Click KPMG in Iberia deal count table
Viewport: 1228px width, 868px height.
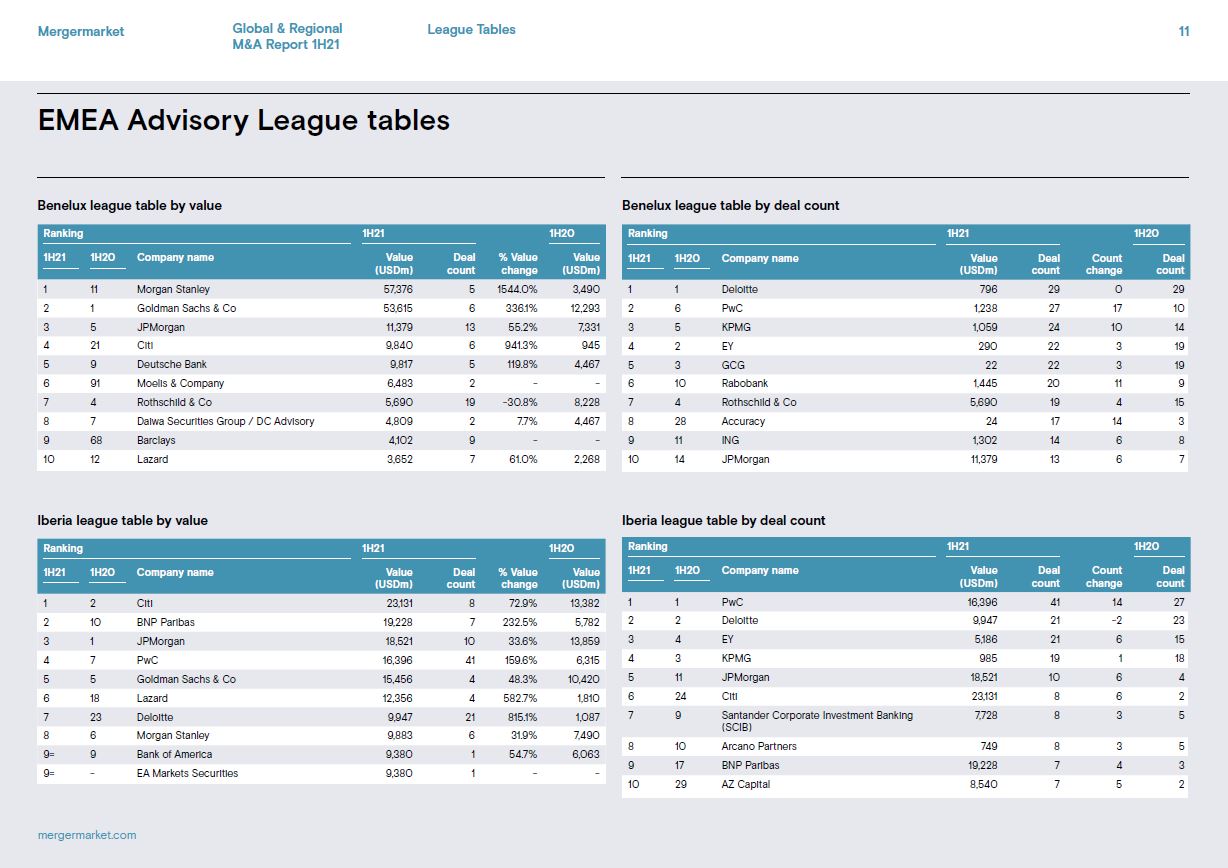click(x=736, y=658)
